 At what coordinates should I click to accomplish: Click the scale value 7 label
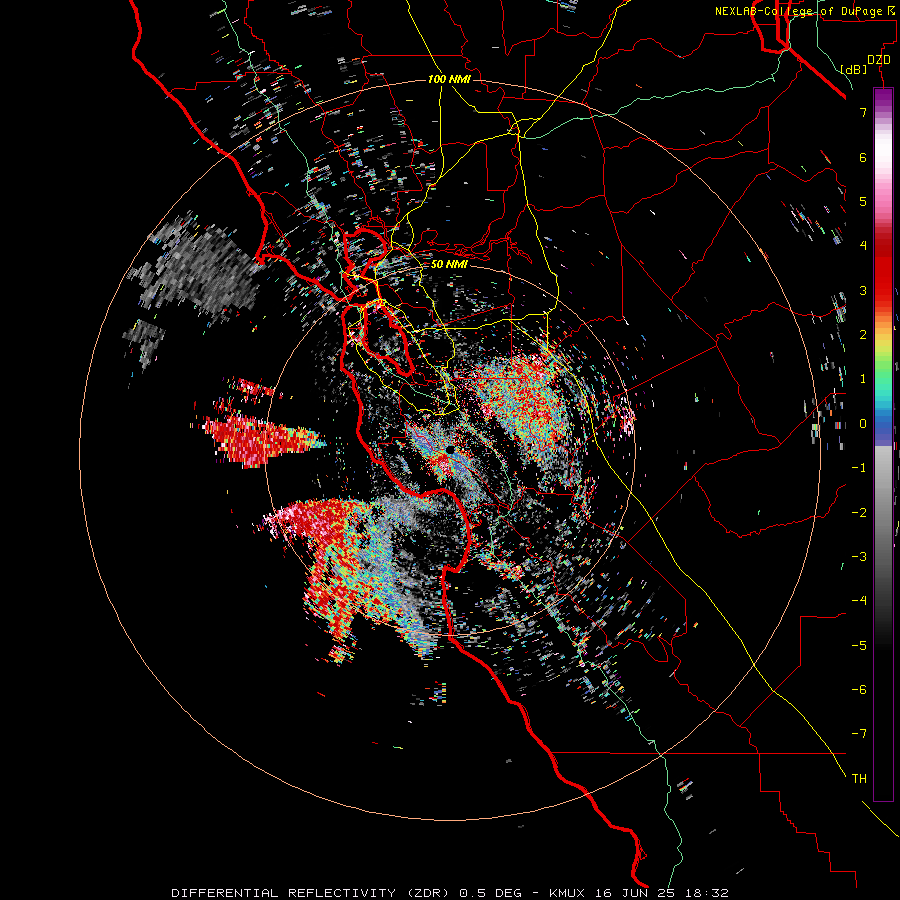point(863,112)
